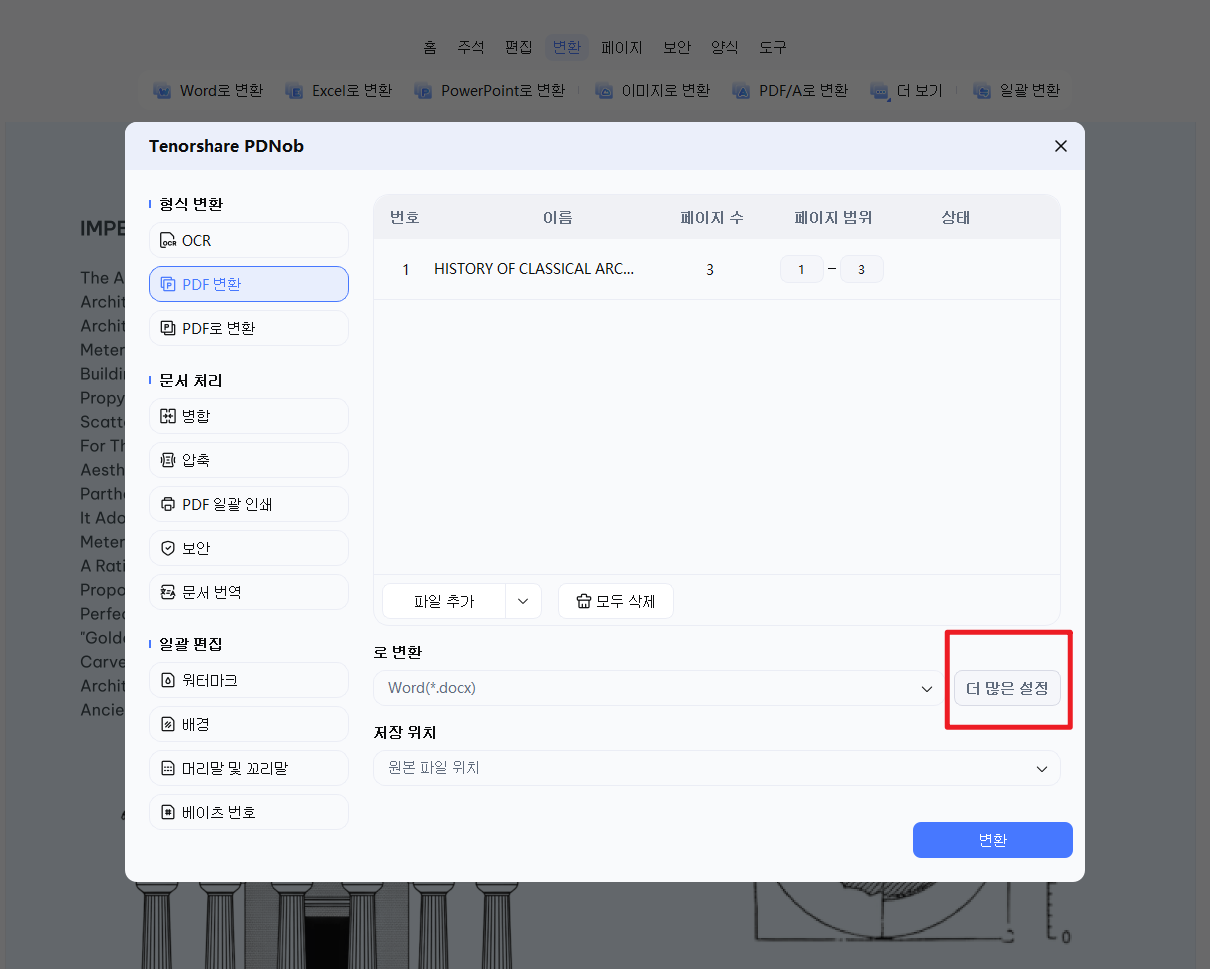Choose PDF 변환 in the sidebar
1210x969 pixels.
click(x=249, y=284)
